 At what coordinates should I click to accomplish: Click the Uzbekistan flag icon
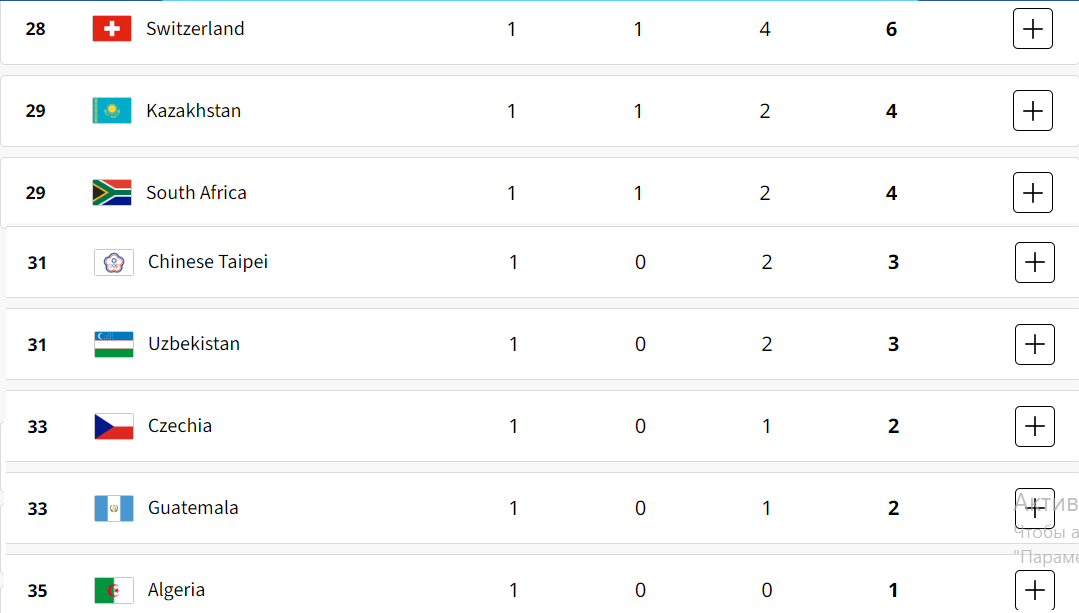pos(114,344)
